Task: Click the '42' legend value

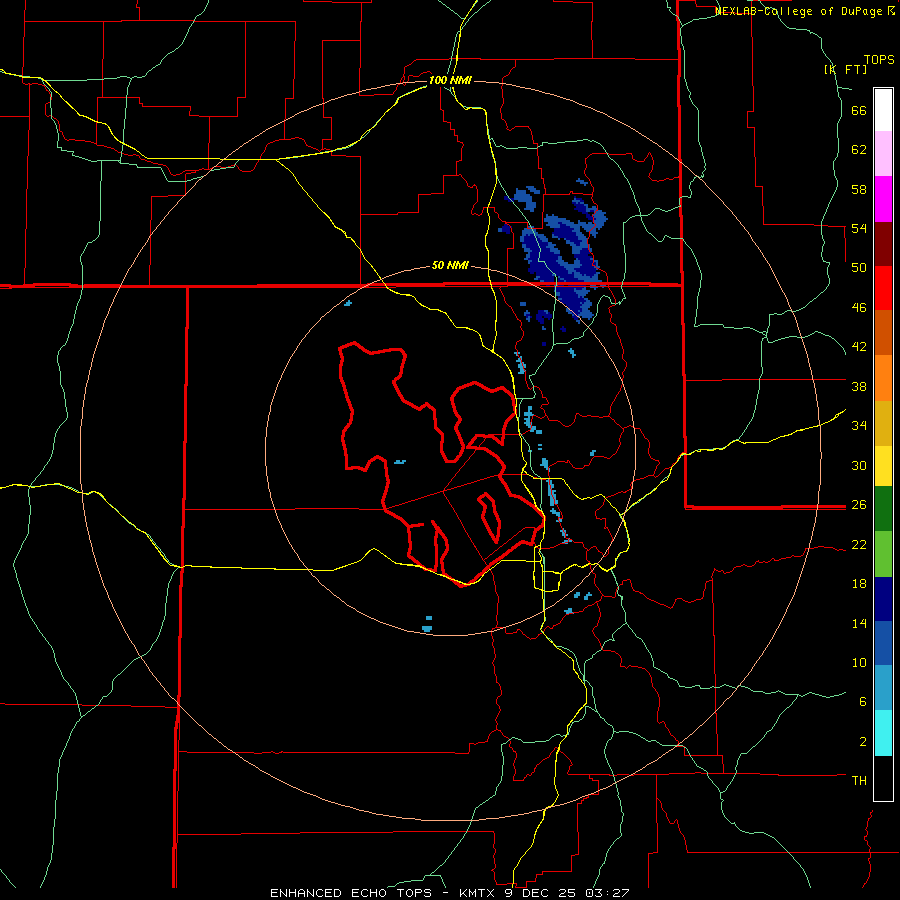Action: 859,347
